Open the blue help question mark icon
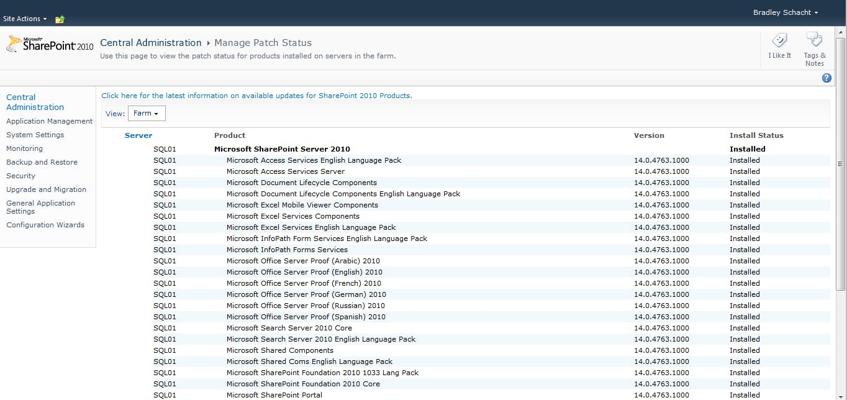This screenshot has width=847, height=400. coord(827,78)
